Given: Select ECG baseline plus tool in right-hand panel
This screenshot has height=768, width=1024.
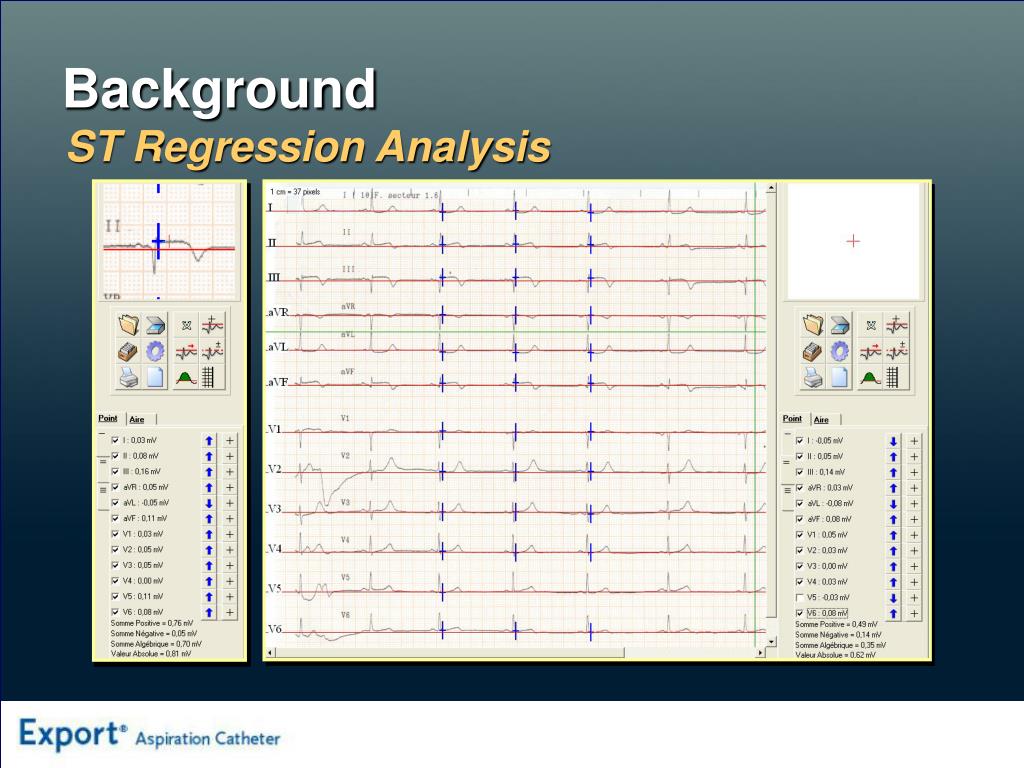Looking at the screenshot, I should point(897,324).
